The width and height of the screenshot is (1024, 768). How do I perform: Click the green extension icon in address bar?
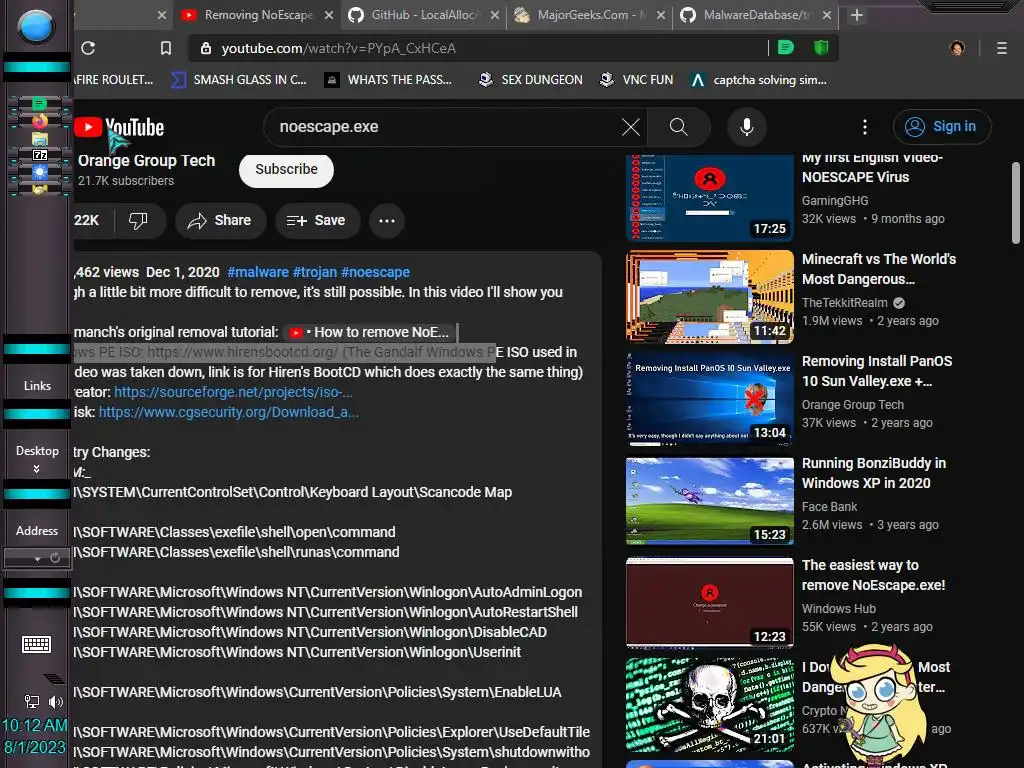(x=786, y=48)
